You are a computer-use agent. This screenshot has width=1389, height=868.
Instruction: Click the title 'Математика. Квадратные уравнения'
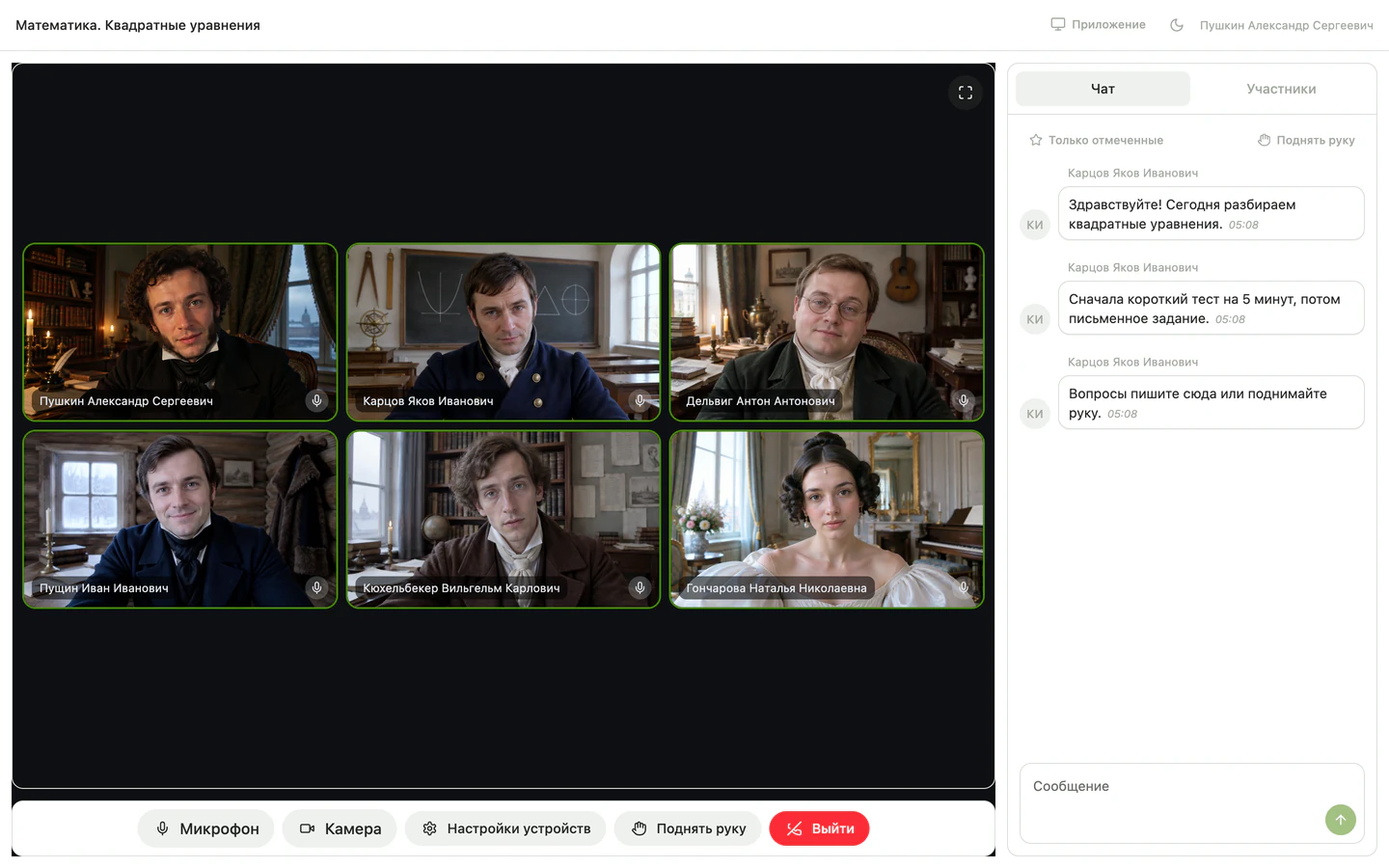(138, 25)
